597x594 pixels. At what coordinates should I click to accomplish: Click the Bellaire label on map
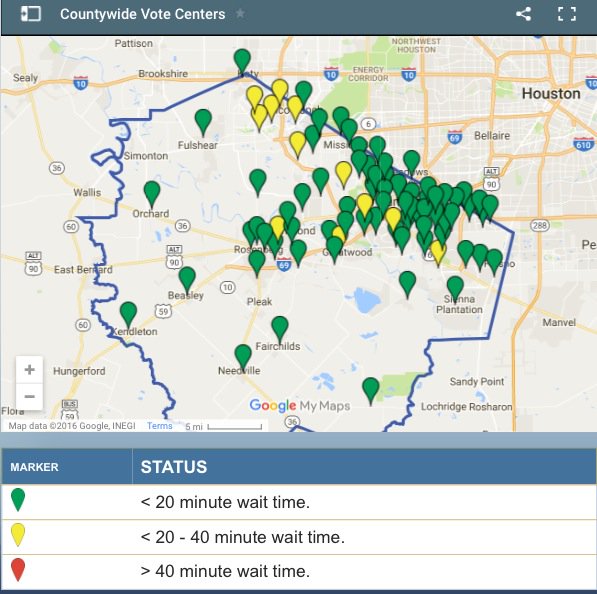[492, 136]
